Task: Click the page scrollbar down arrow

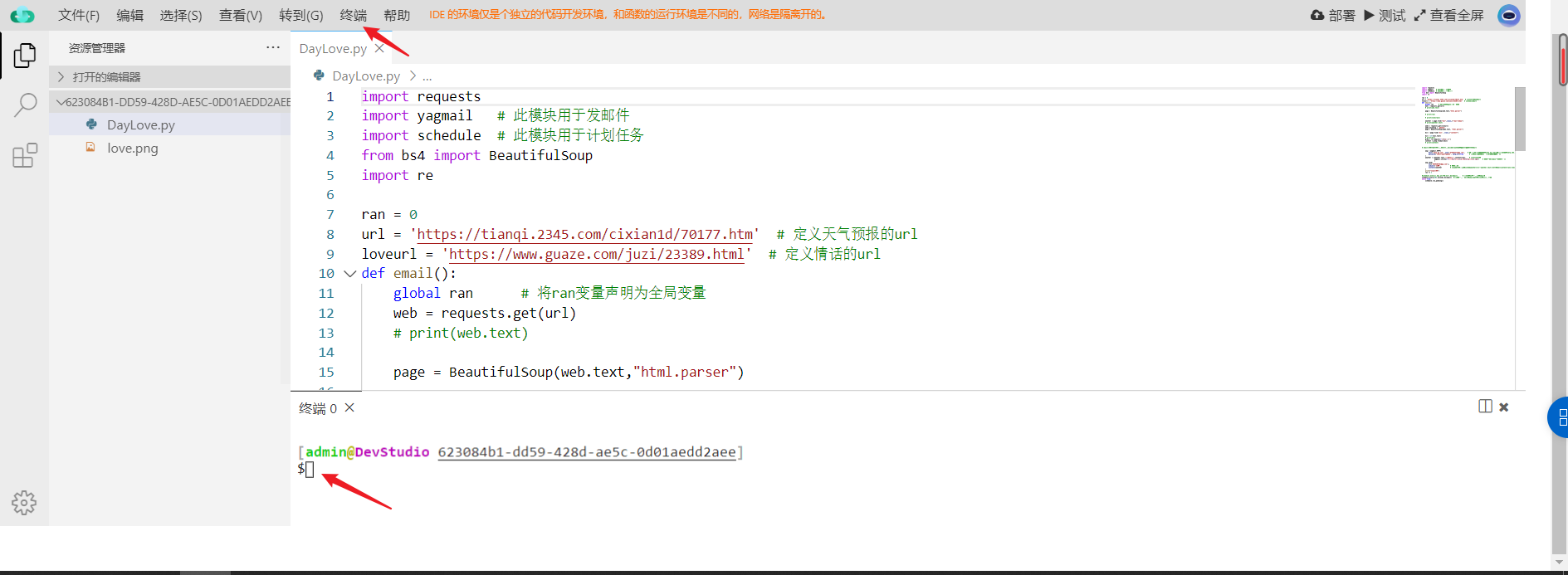Action: click(1560, 562)
